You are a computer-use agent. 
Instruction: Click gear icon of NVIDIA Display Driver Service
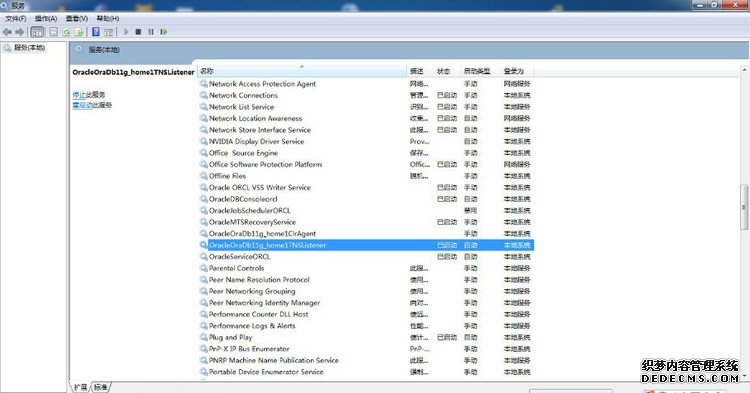[x=204, y=141]
